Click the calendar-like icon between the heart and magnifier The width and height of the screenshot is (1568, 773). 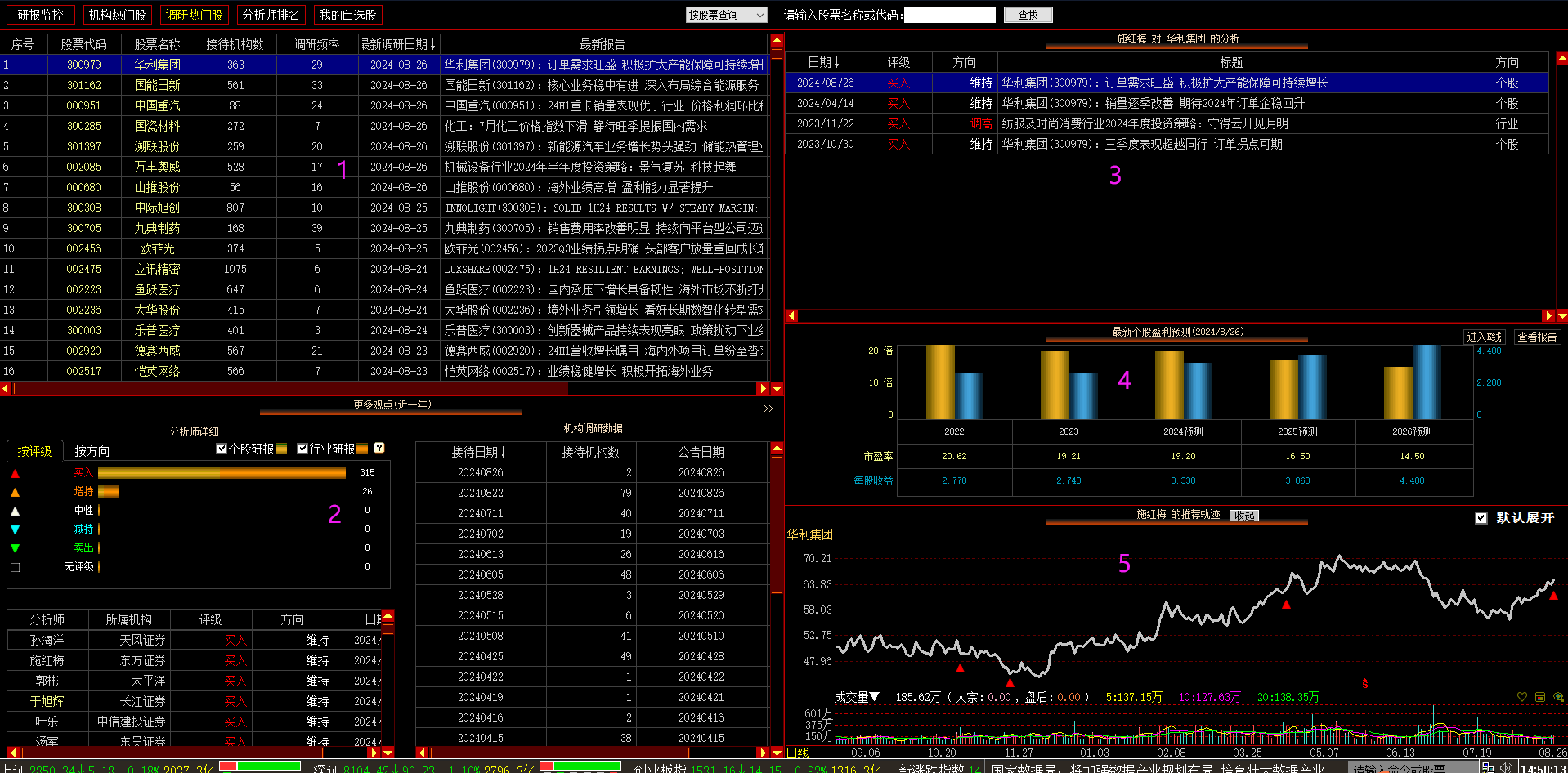pyautogui.click(x=1540, y=697)
